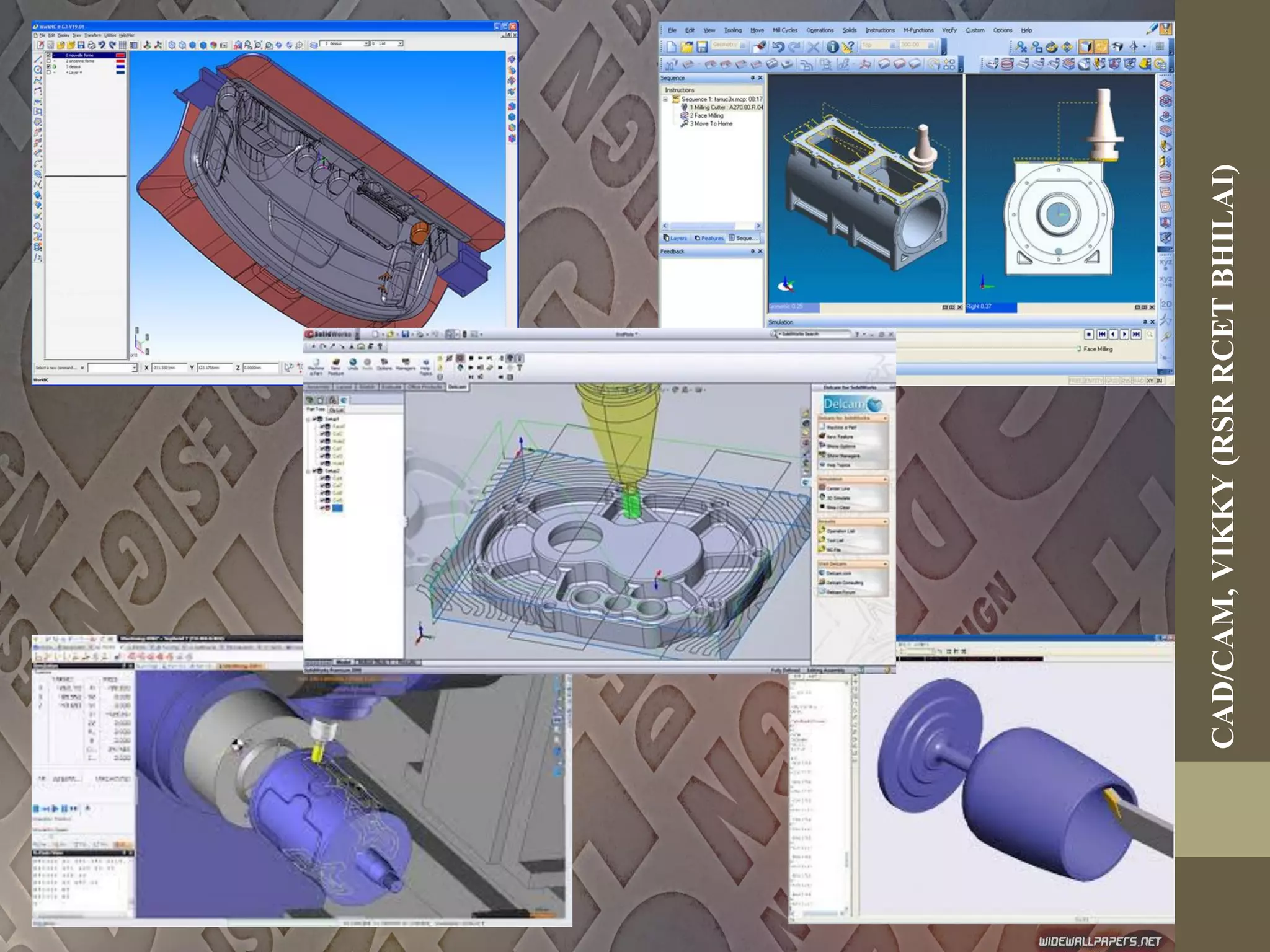The width and height of the screenshot is (1270, 952).
Task: Click the Help Topics icon in SolidWorks ribbon
Action: 425,366
